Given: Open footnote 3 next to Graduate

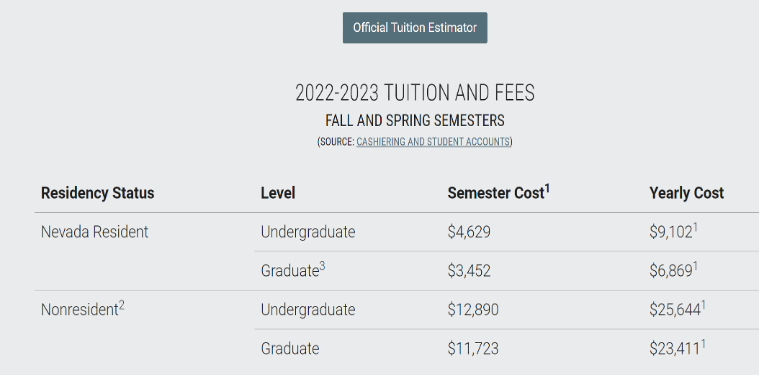Looking at the screenshot, I should click(x=322, y=266).
